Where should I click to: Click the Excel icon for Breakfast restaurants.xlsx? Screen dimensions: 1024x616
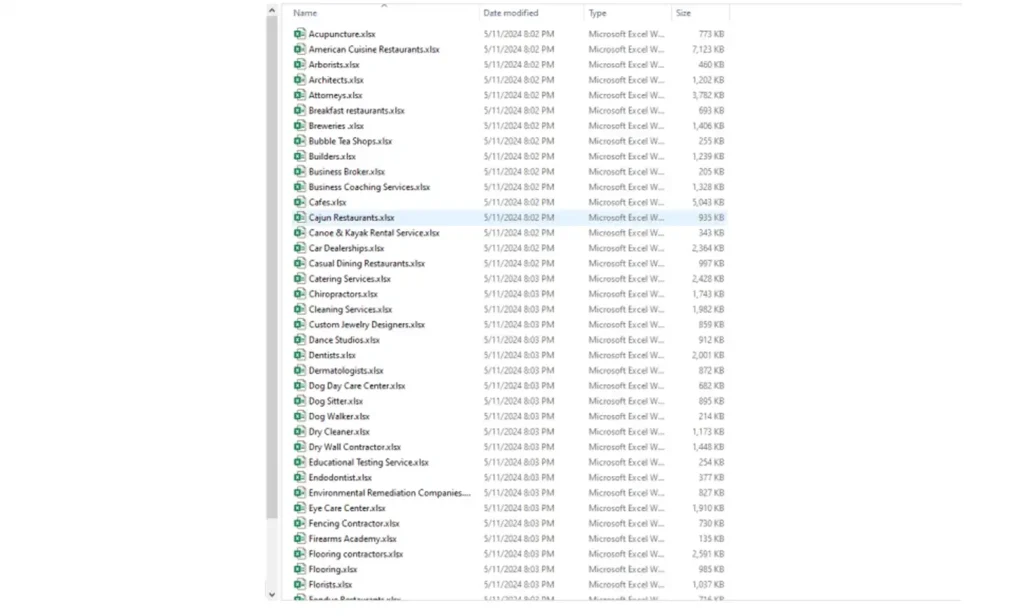tap(299, 110)
